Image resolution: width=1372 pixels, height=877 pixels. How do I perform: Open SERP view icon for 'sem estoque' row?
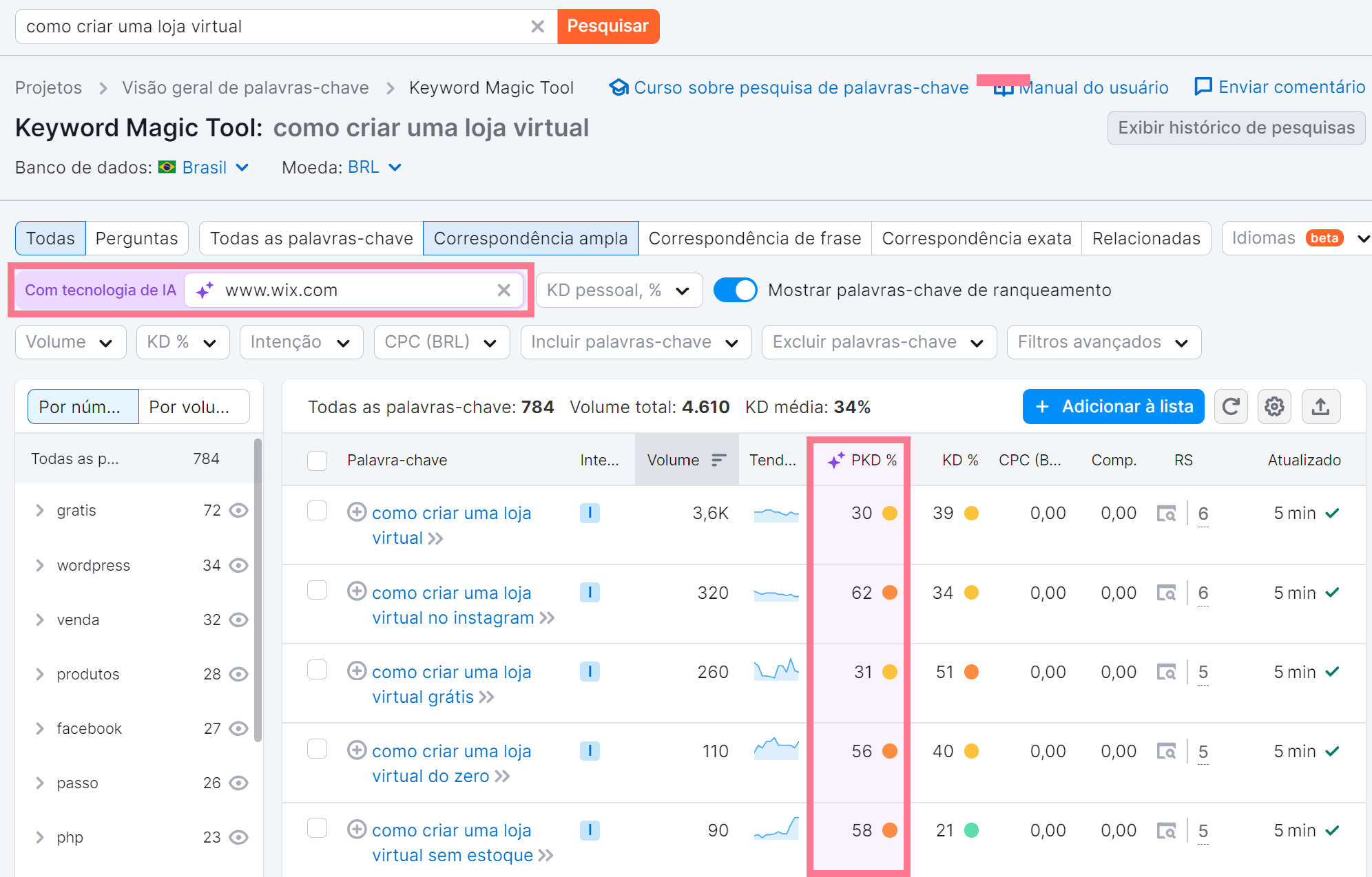point(1166,830)
